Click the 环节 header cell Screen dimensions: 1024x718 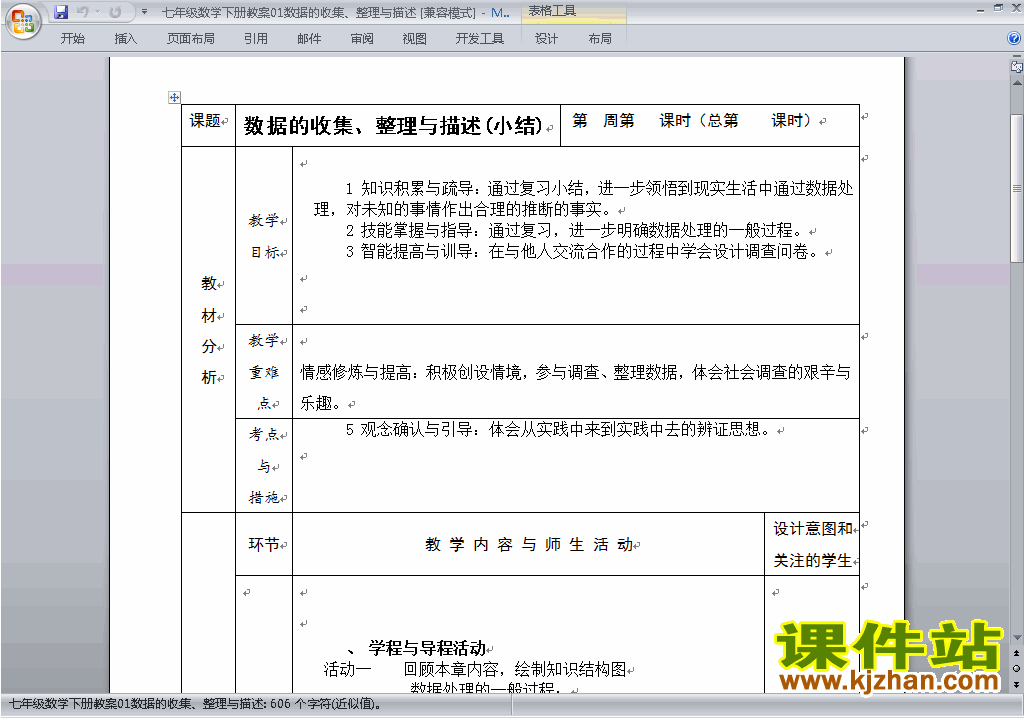point(264,544)
